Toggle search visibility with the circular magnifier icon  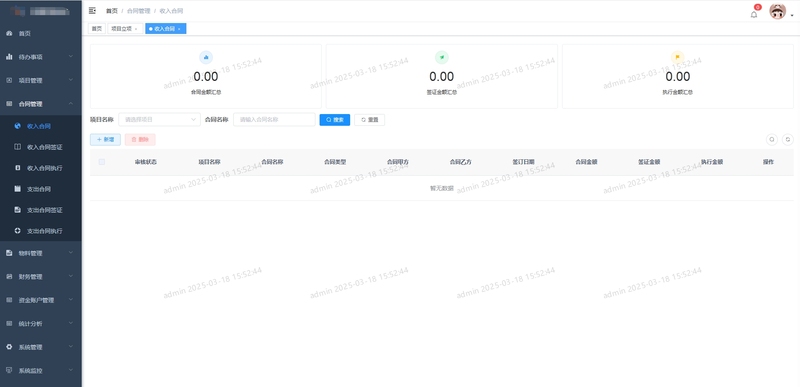pyautogui.click(x=772, y=139)
